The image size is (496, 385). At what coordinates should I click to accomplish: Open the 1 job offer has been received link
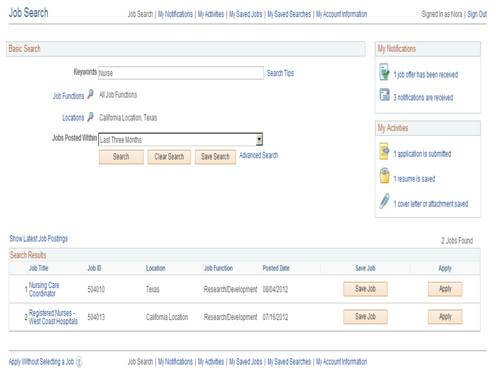point(426,75)
